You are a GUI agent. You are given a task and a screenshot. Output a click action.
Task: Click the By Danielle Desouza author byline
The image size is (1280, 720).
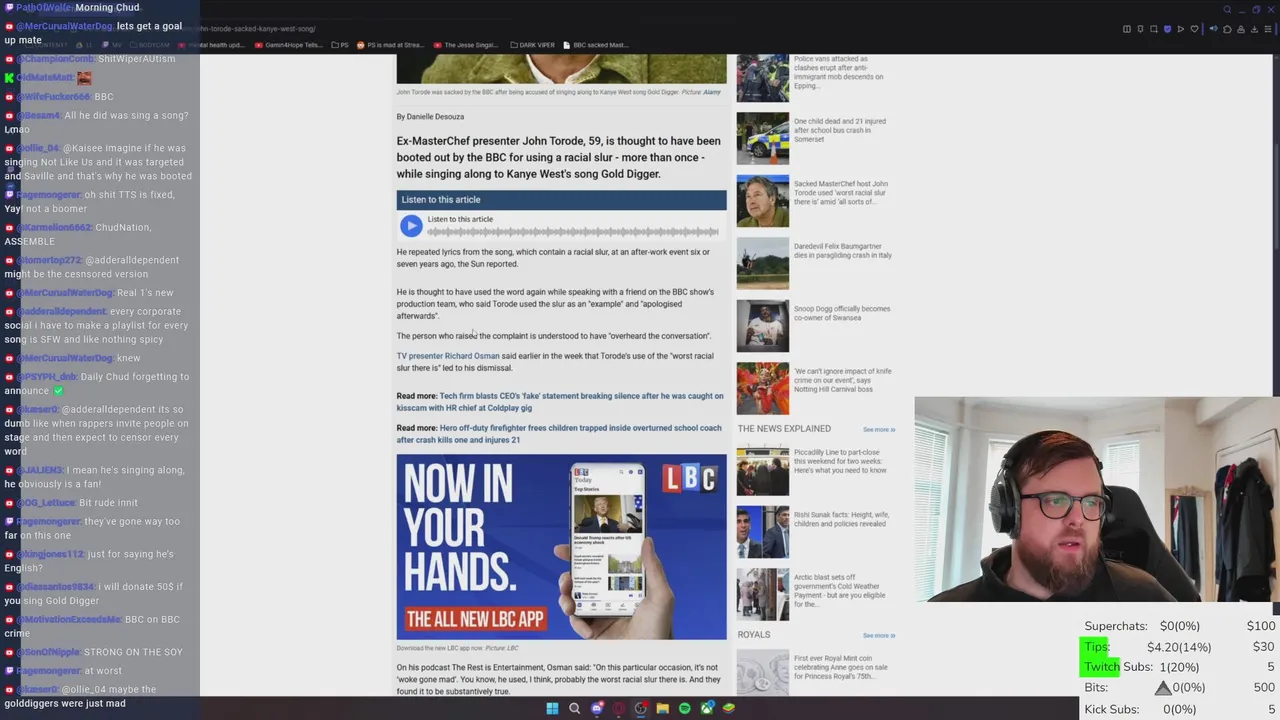[x=430, y=117]
